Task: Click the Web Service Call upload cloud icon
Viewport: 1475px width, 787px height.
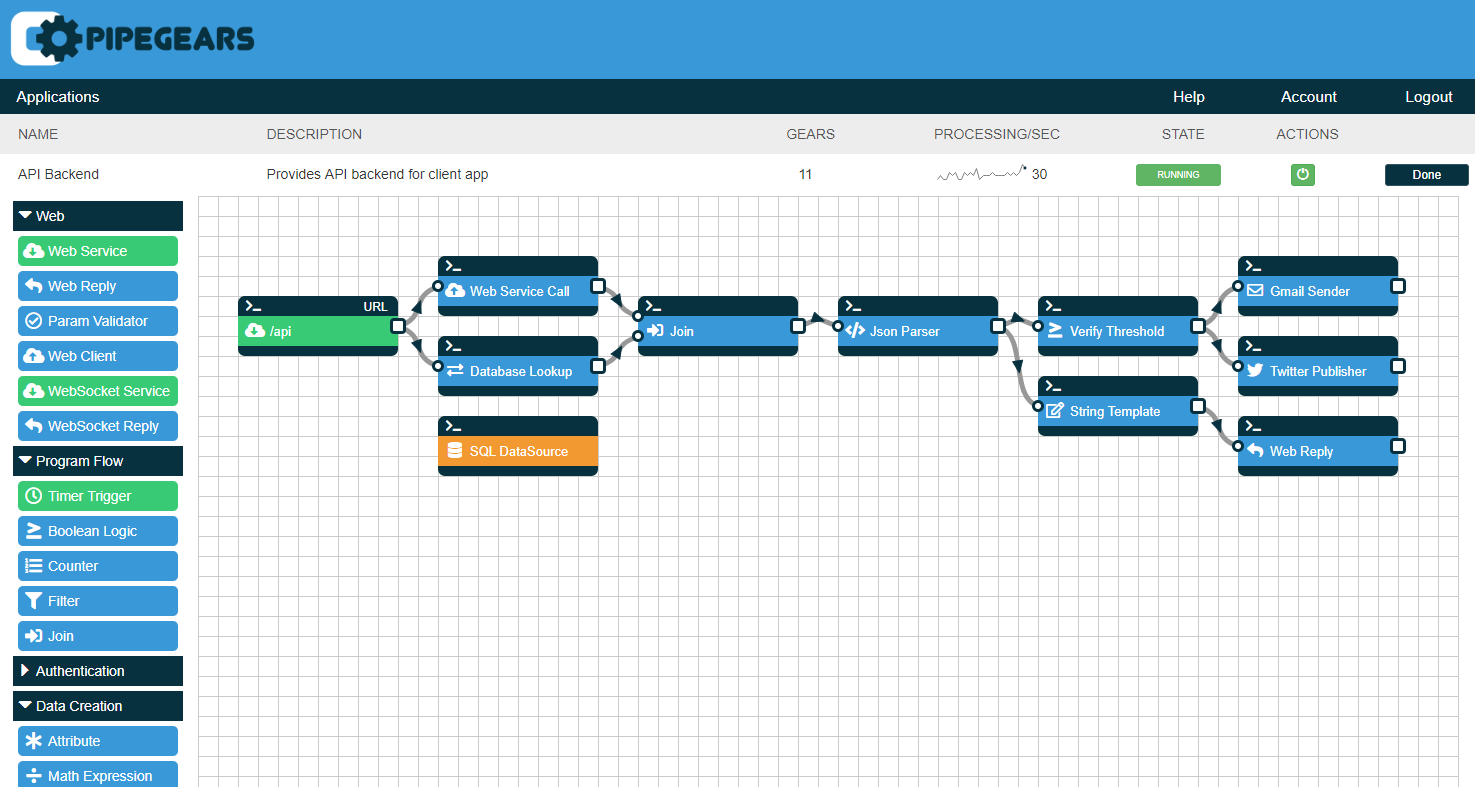Action: (455, 291)
